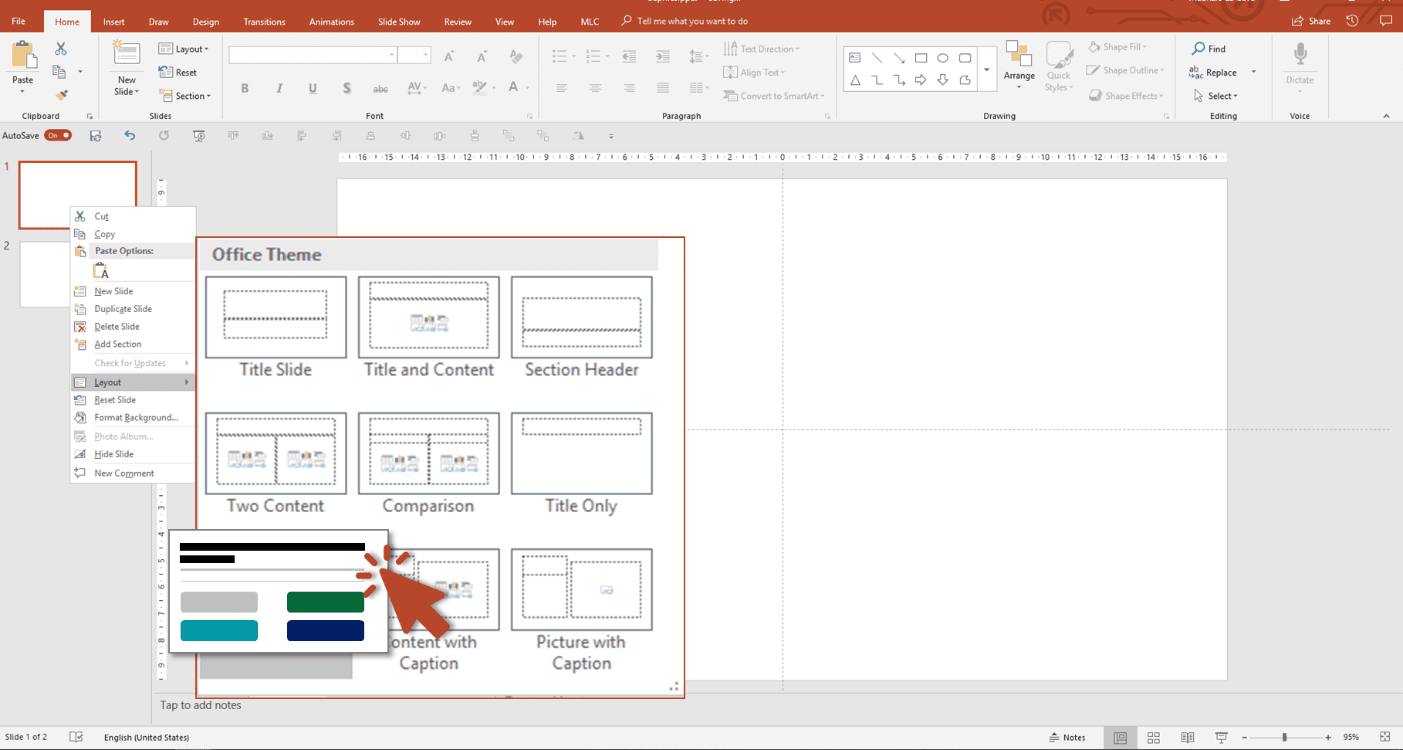Select the Oval shape tool
Image resolution: width=1403 pixels, height=750 pixels.
coord(943,58)
